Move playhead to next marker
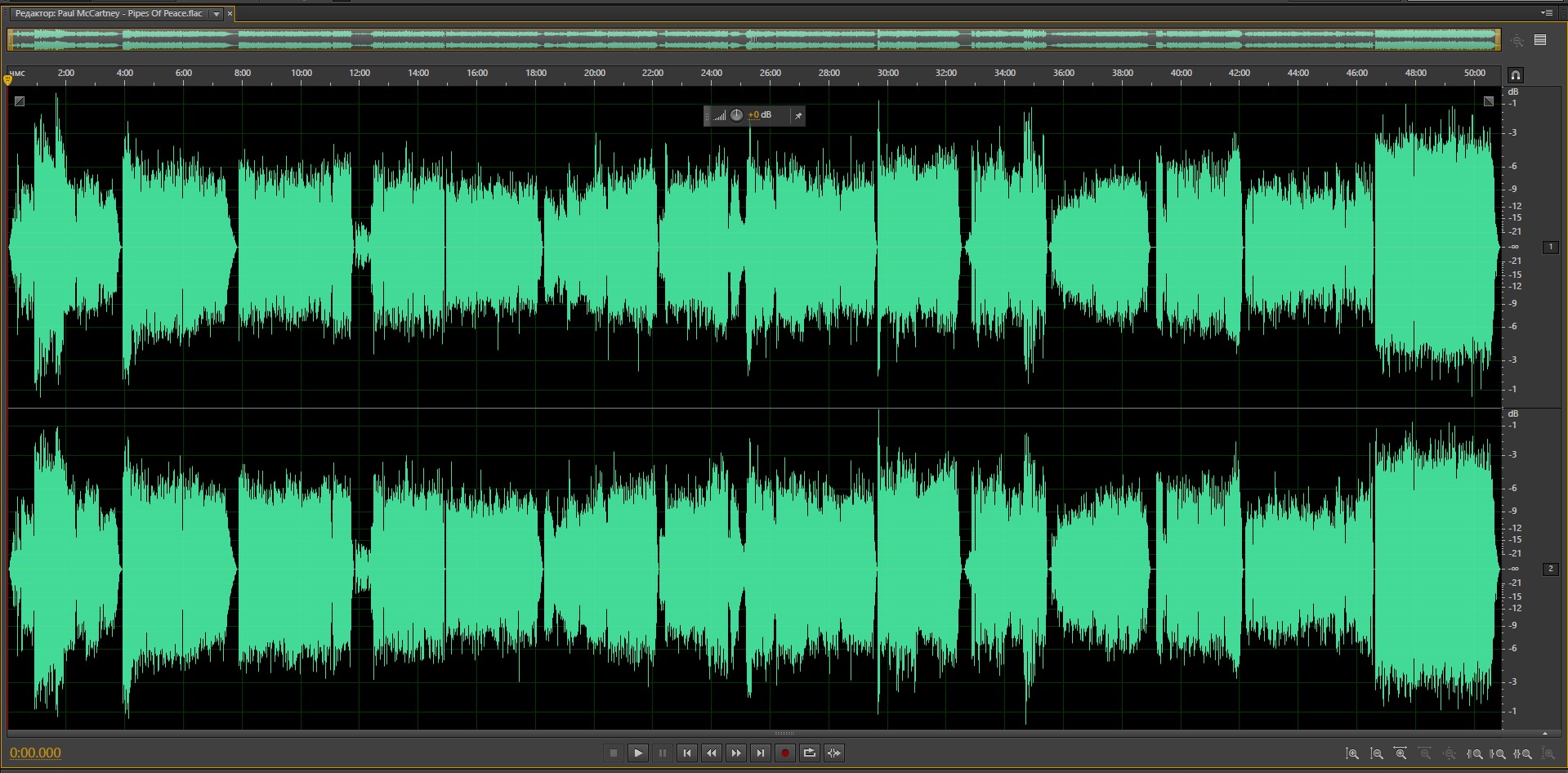Viewport: 1568px width, 773px height. point(761,753)
